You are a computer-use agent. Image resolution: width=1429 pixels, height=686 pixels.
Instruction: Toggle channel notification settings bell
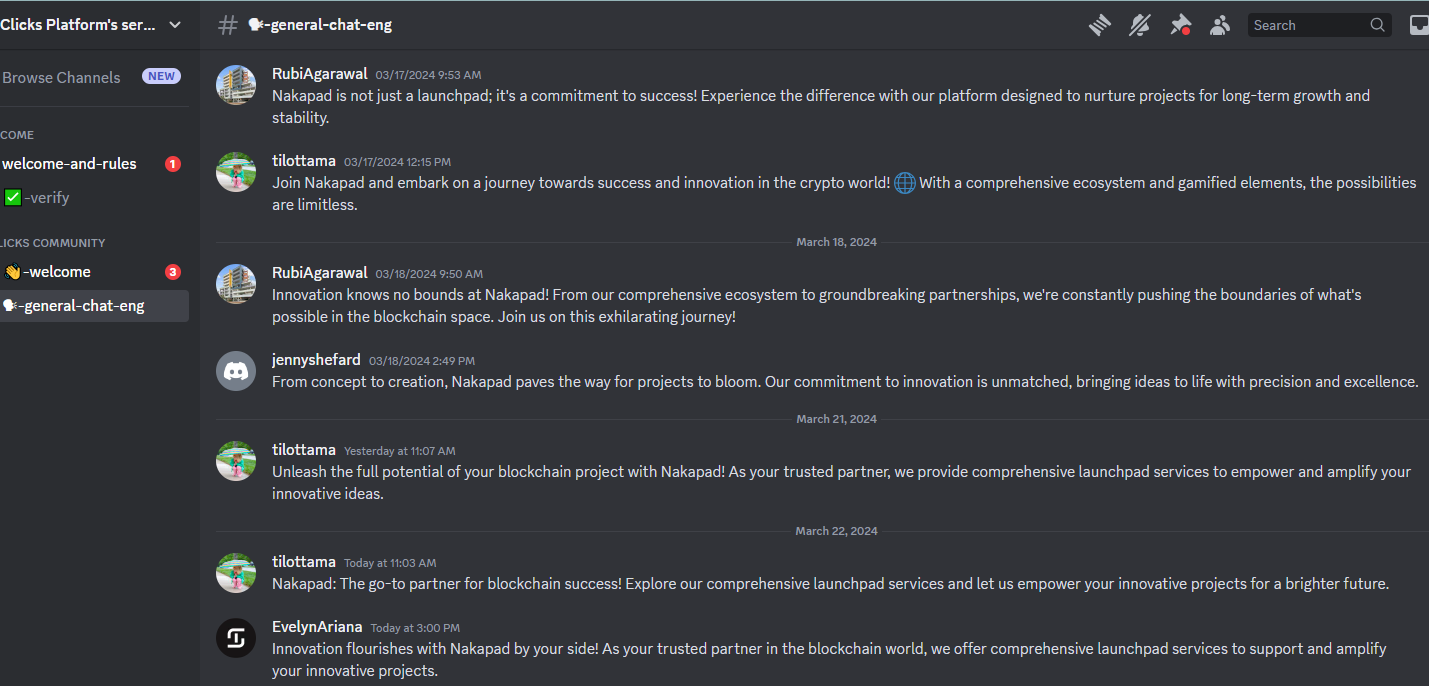pos(1140,25)
